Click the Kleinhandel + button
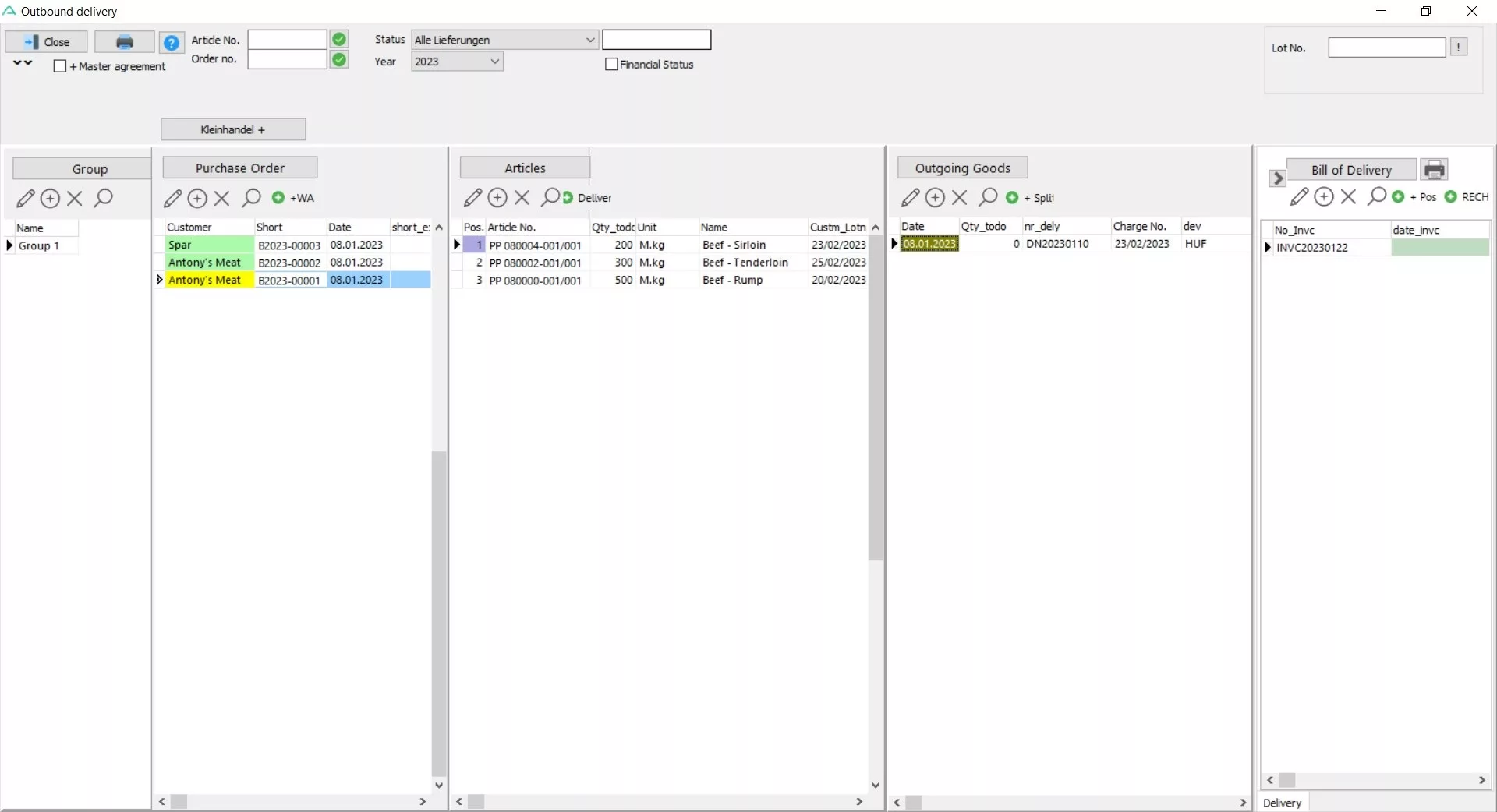This screenshot has width=1497, height=812. 233,129
